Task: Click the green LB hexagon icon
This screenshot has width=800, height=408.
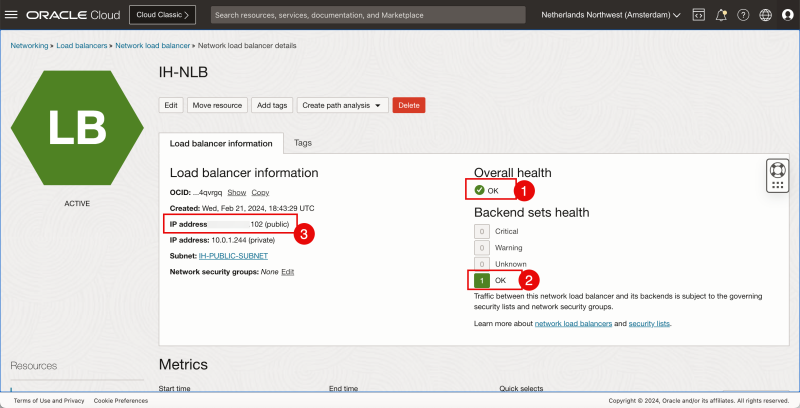Action: click(x=76, y=129)
